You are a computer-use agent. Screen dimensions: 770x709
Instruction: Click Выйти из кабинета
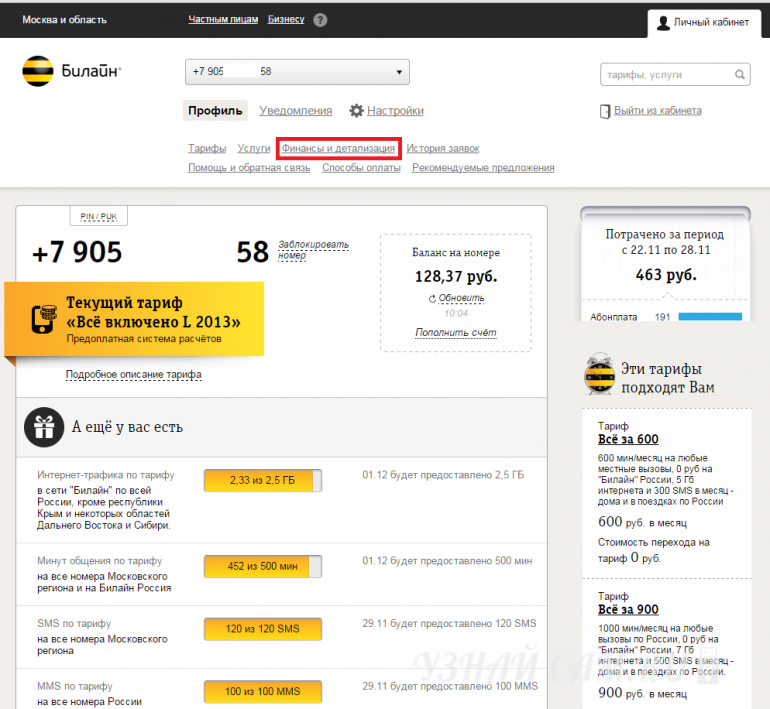[658, 110]
